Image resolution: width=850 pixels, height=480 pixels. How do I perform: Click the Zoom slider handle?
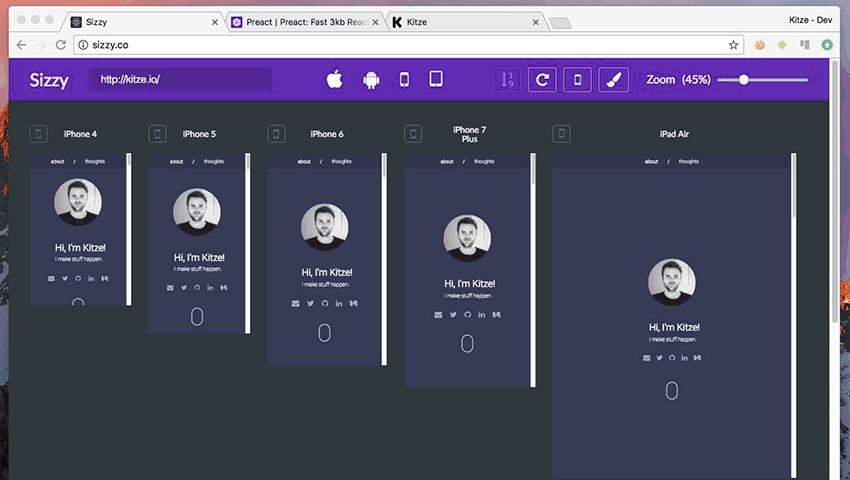click(x=744, y=80)
